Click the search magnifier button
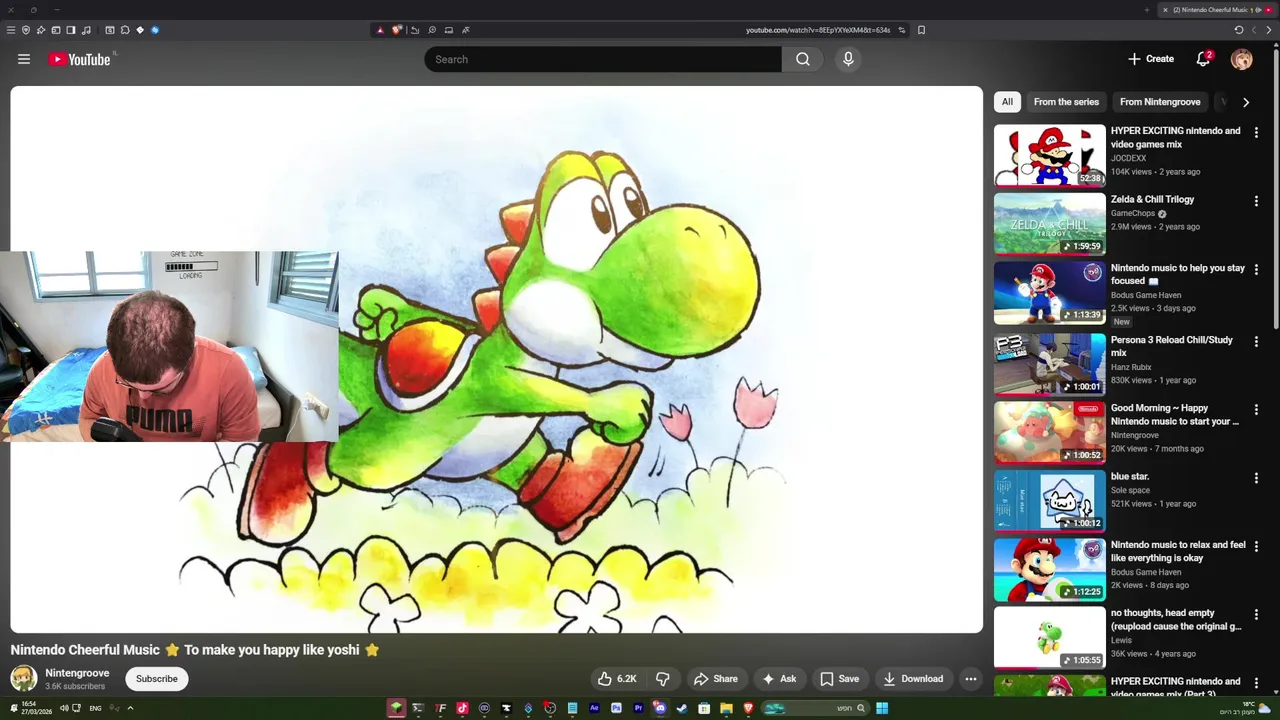The image size is (1280, 720). point(803,59)
